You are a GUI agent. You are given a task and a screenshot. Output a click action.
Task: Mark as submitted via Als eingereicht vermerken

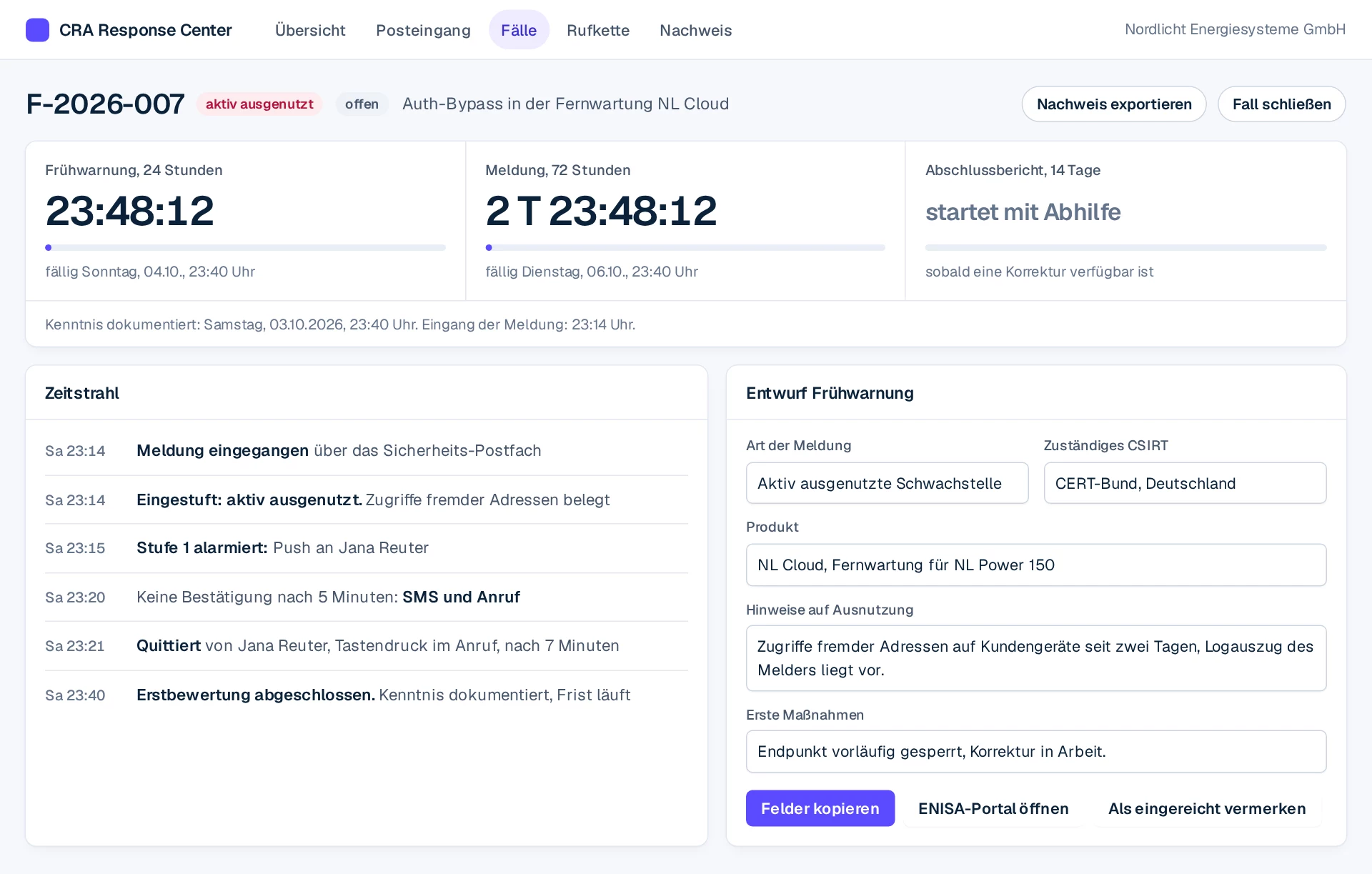coord(1207,808)
